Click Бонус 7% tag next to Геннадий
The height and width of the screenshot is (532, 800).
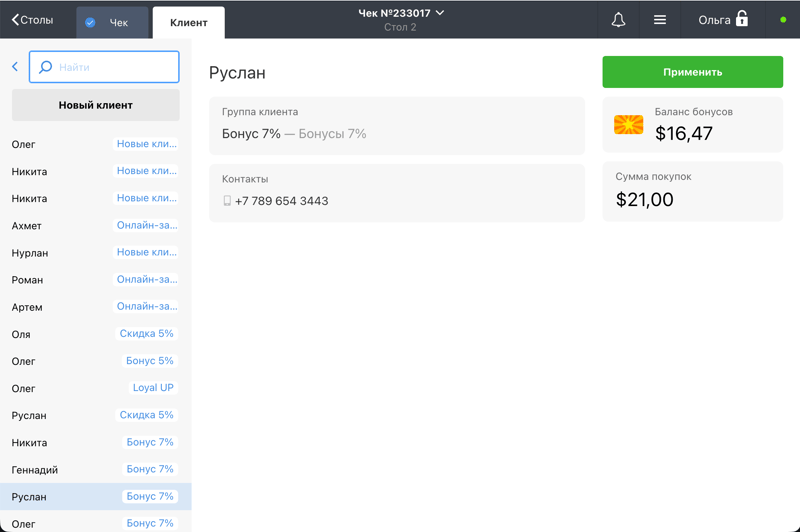[x=150, y=469]
